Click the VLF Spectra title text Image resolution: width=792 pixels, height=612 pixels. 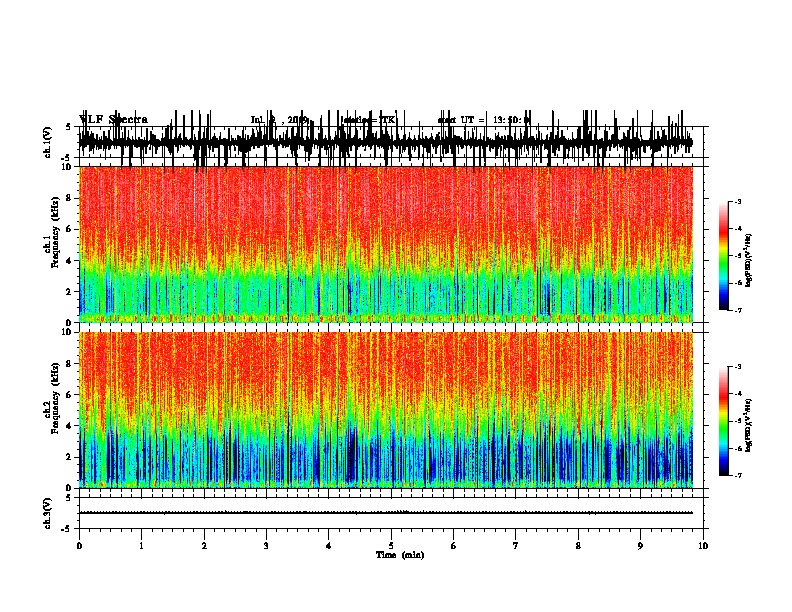[x=113, y=120]
